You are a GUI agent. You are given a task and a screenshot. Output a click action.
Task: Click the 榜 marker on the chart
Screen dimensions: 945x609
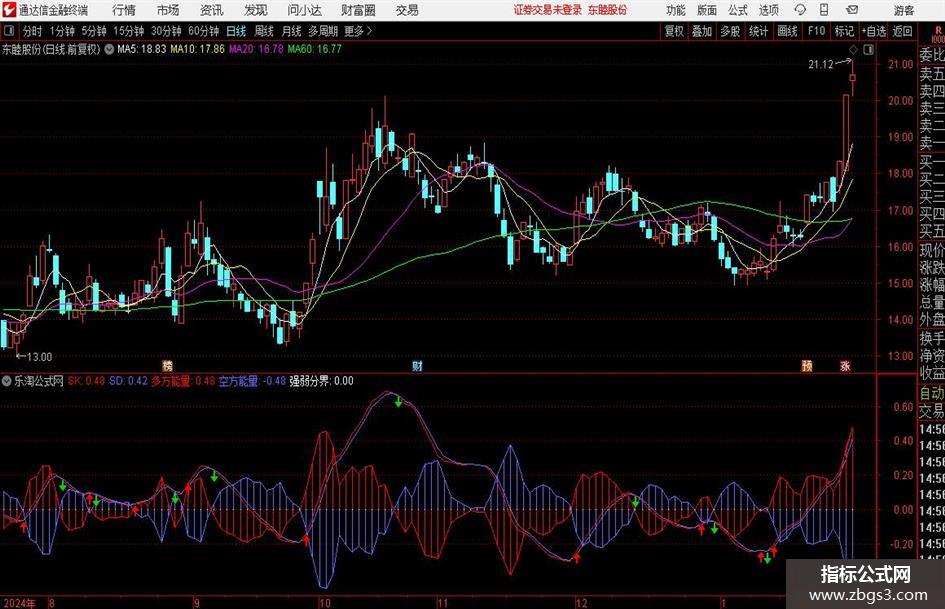(168, 365)
